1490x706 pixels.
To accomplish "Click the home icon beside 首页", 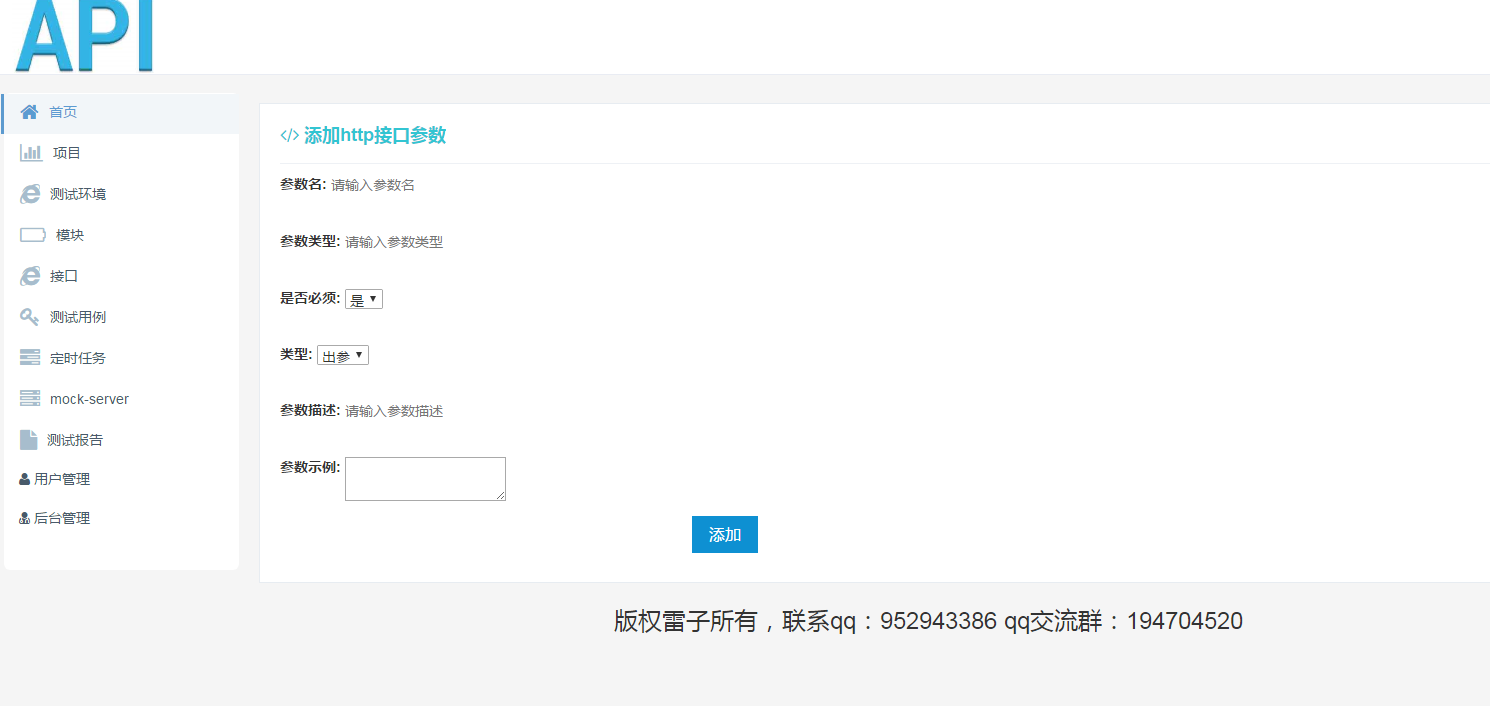I will 29,112.
